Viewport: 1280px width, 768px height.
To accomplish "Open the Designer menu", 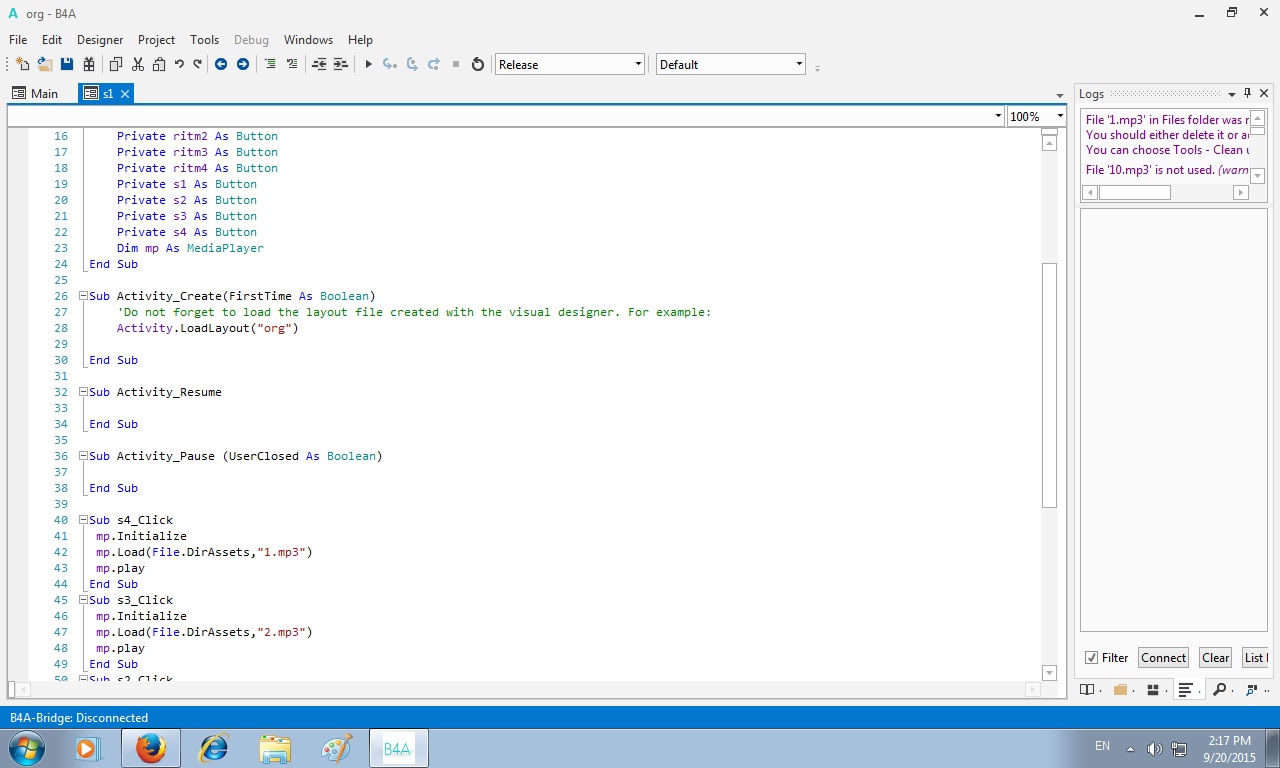I will tap(100, 40).
